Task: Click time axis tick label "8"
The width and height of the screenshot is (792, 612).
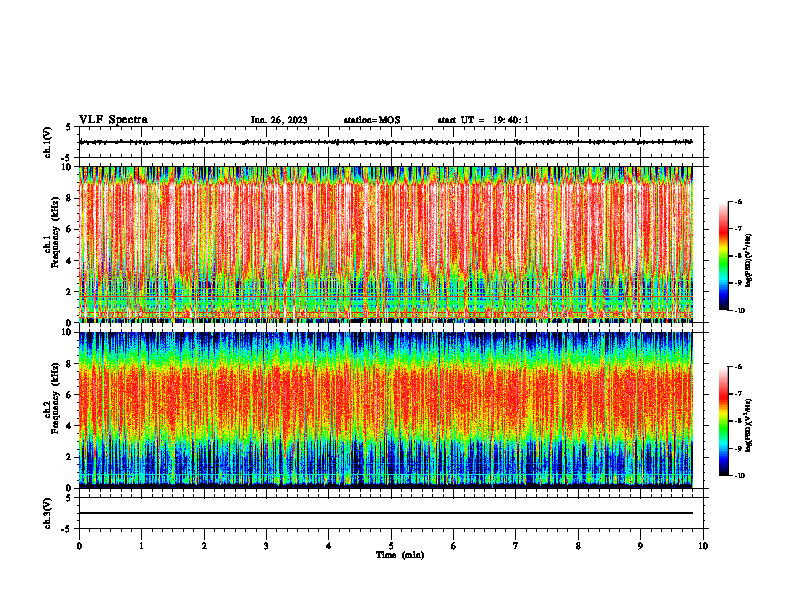Action: (578, 546)
